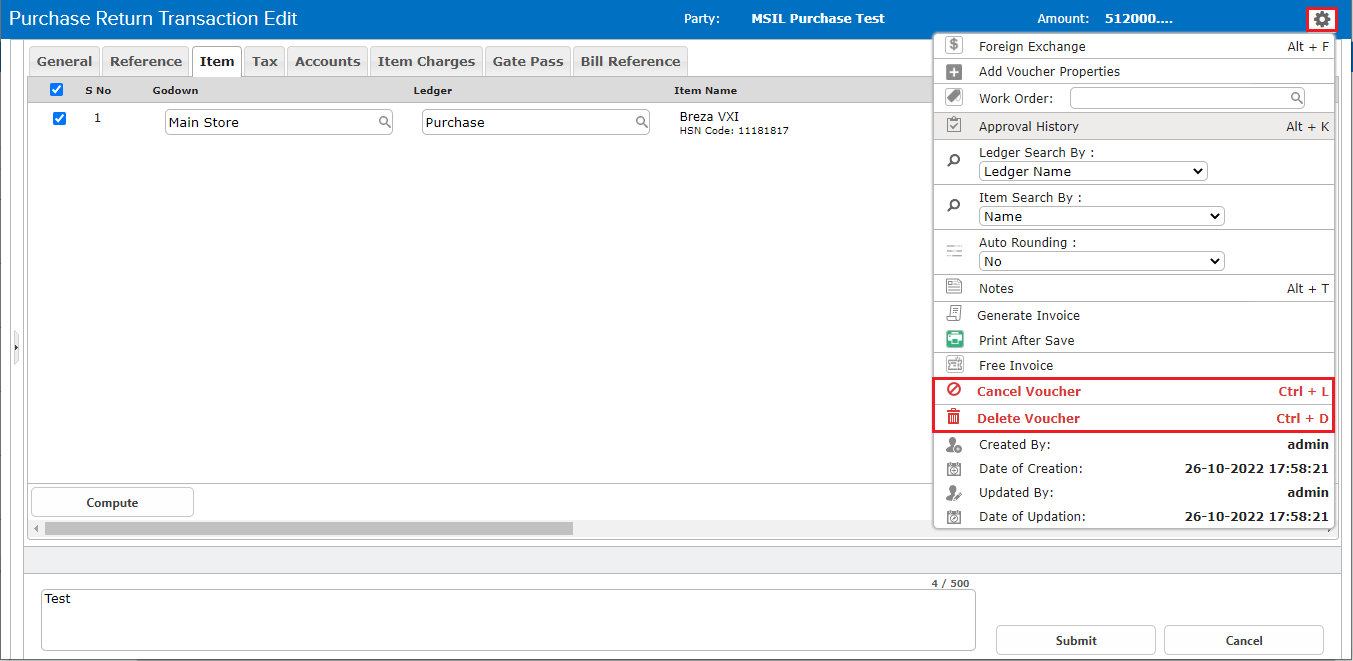This screenshot has height=661, width=1353.
Task: Click the Add Voucher Properties plus icon
Action: (x=954, y=72)
